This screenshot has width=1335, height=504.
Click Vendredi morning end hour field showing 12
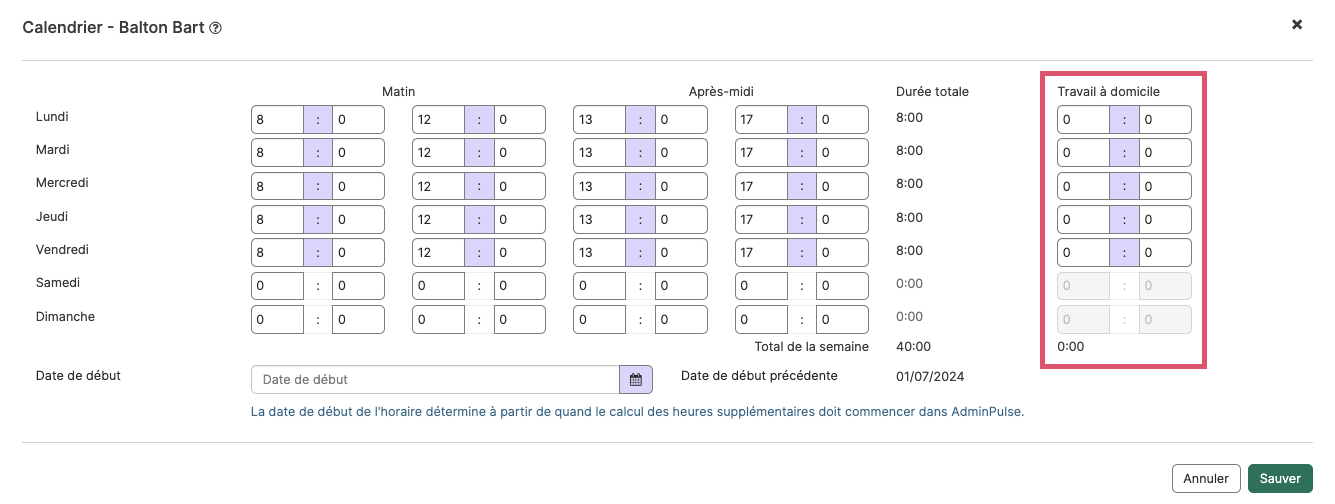[438, 252]
